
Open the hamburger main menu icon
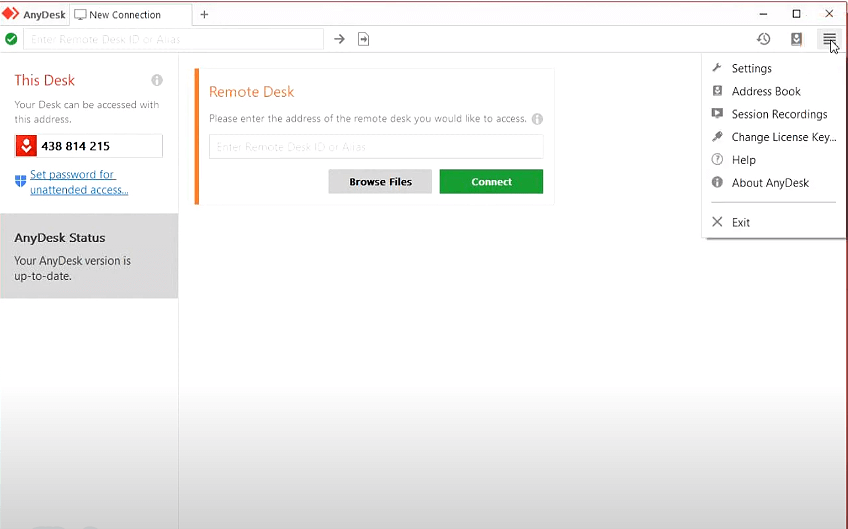(x=829, y=39)
